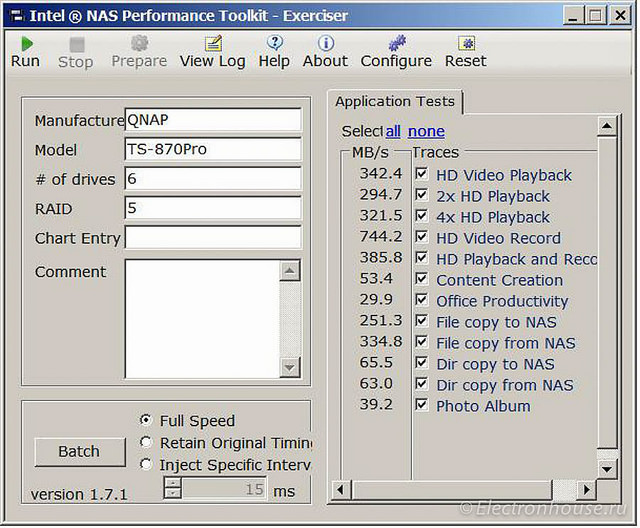The image size is (640, 528).
Task: Uncheck HD Video Record trace
Action: [x=421, y=237]
